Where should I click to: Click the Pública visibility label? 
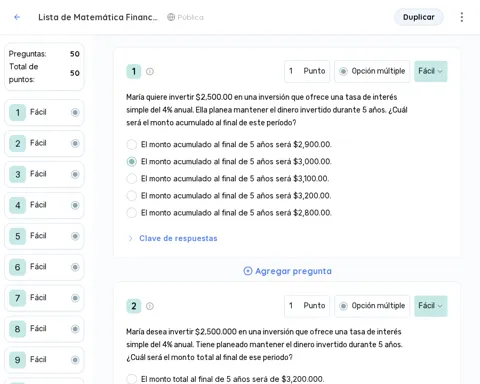click(191, 17)
